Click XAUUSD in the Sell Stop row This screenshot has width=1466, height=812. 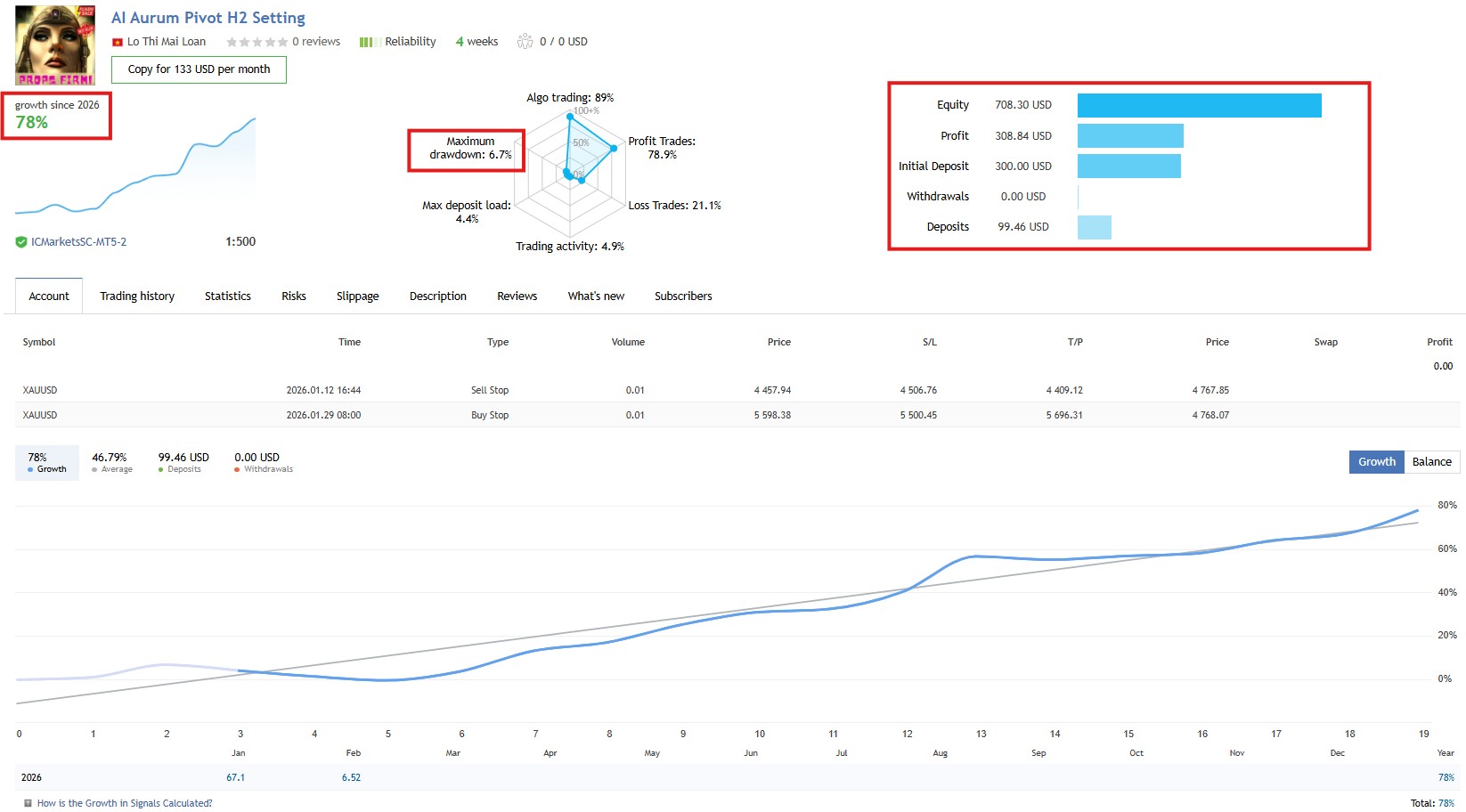point(40,390)
